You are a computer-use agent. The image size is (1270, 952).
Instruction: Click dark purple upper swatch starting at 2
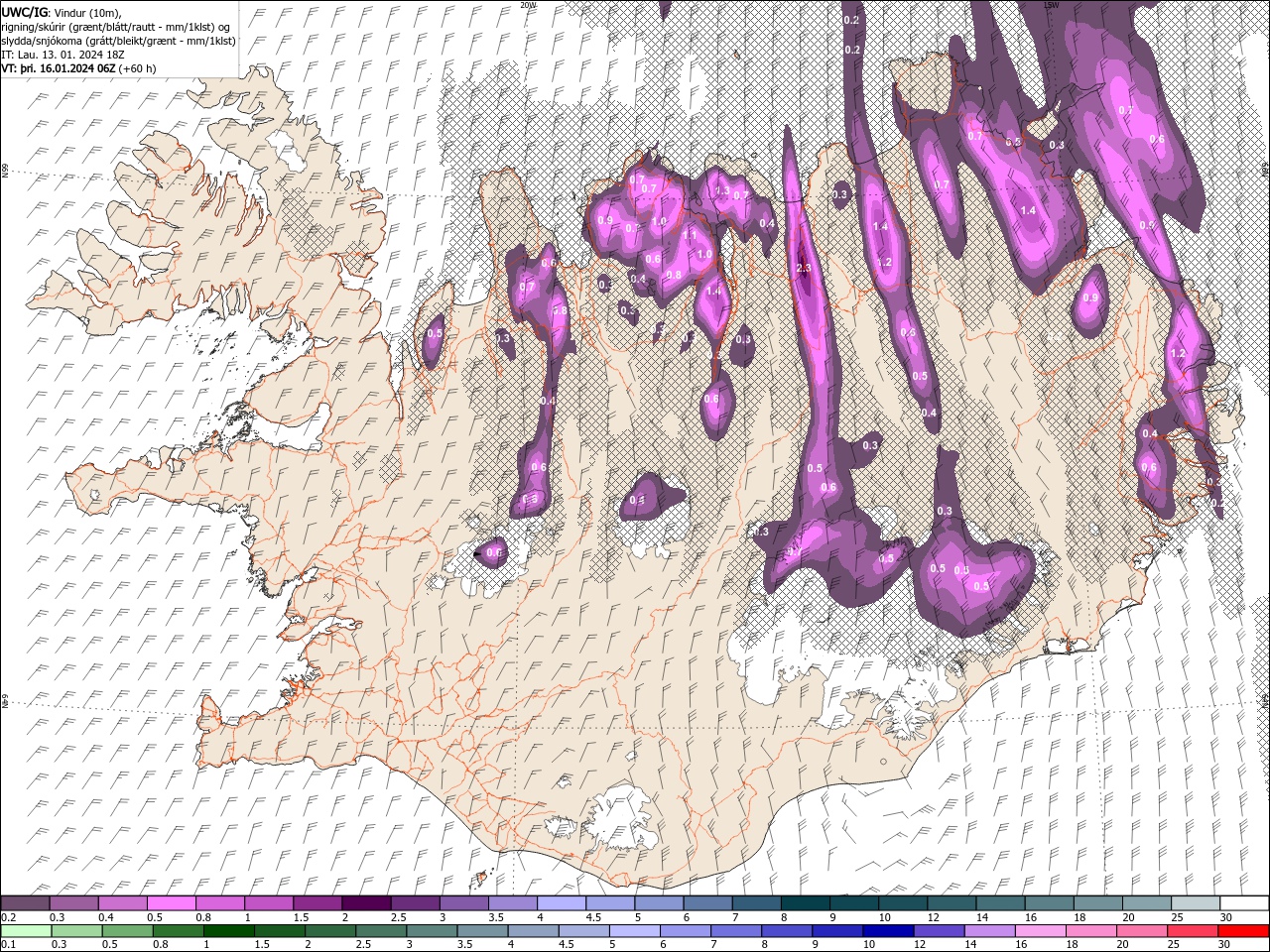click(365, 903)
